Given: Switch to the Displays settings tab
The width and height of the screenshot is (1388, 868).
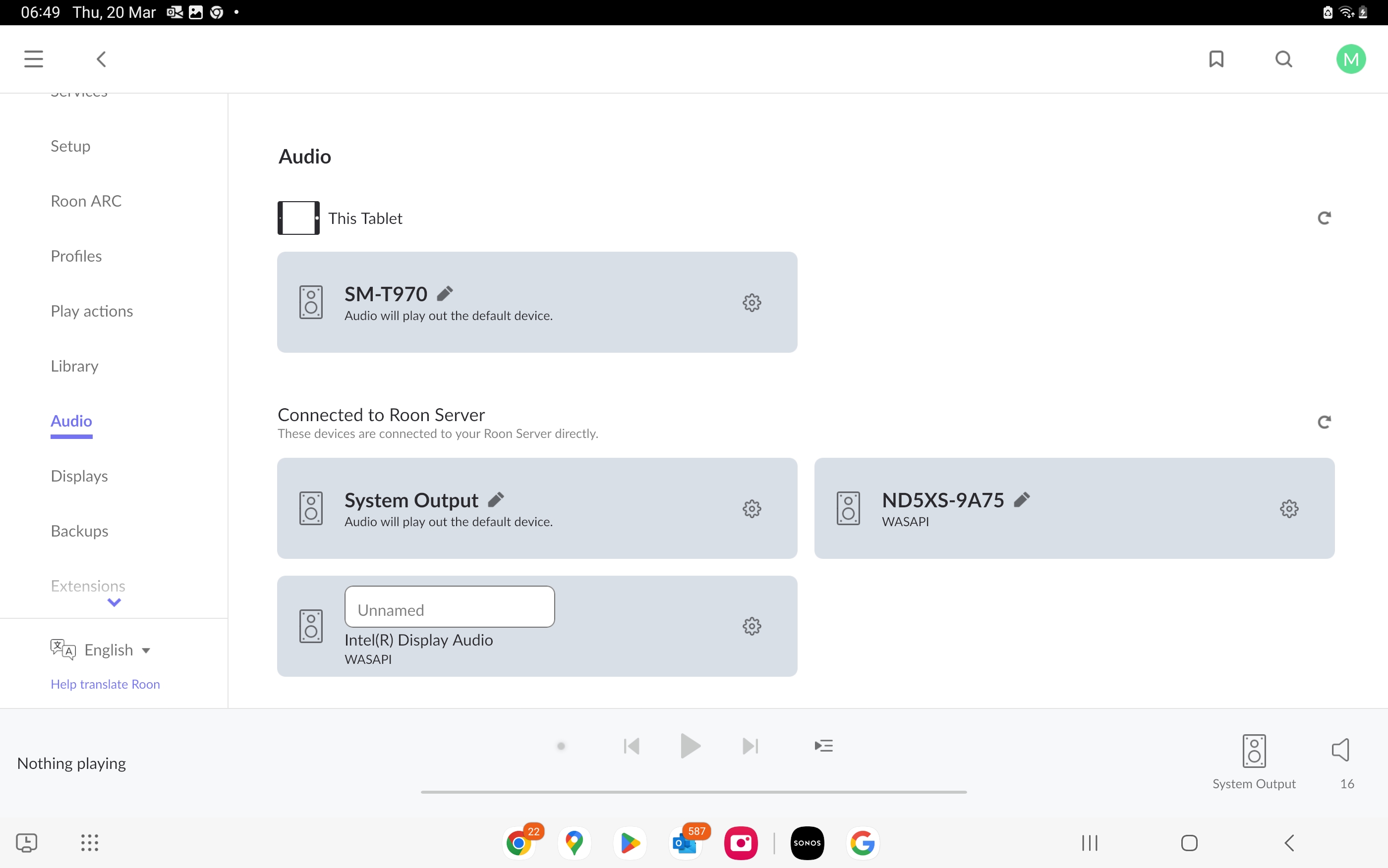Looking at the screenshot, I should tap(79, 476).
